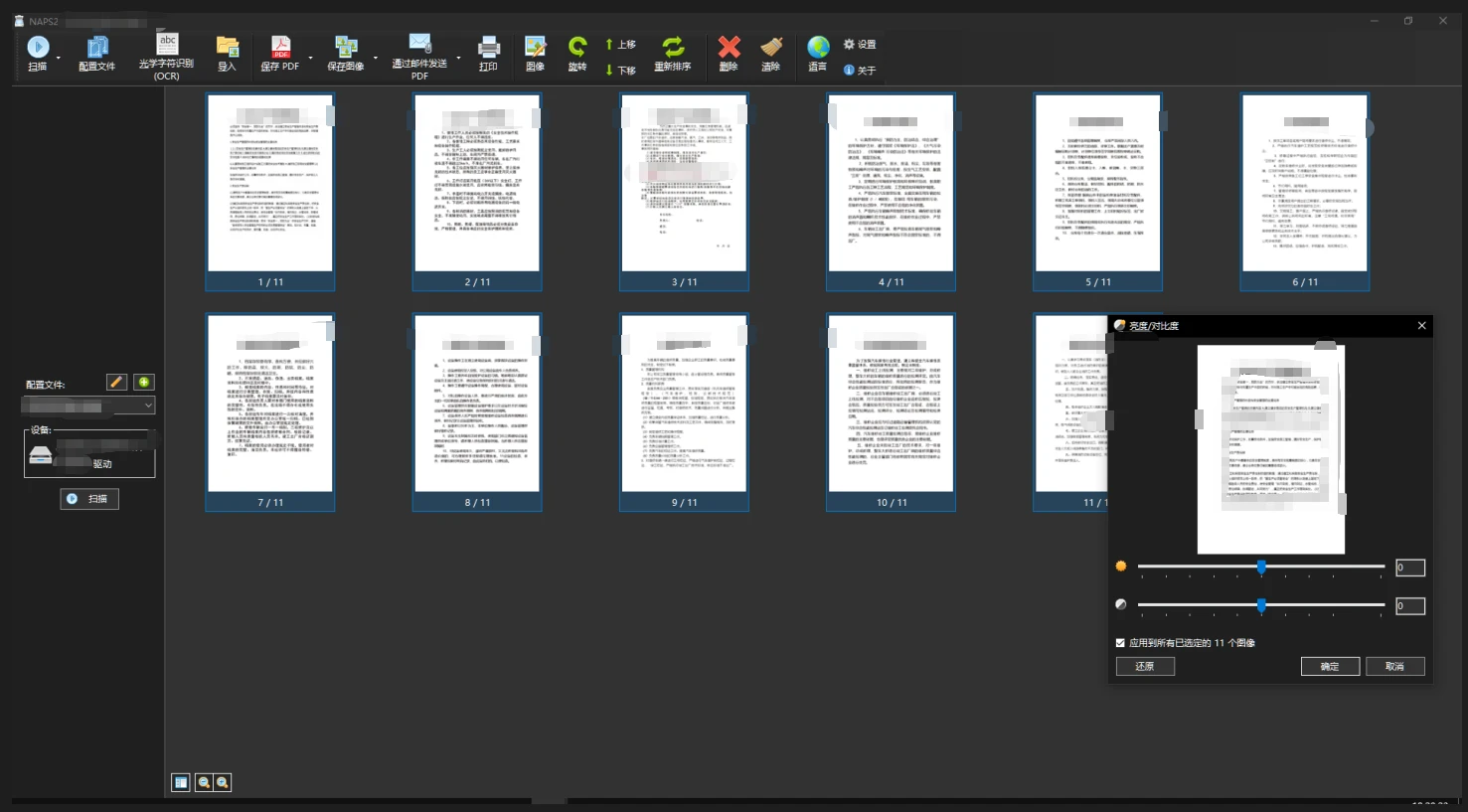Click the green plus add profile icon
Image resolution: width=1468 pixels, height=812 pixels.
(x=144, y=383)
